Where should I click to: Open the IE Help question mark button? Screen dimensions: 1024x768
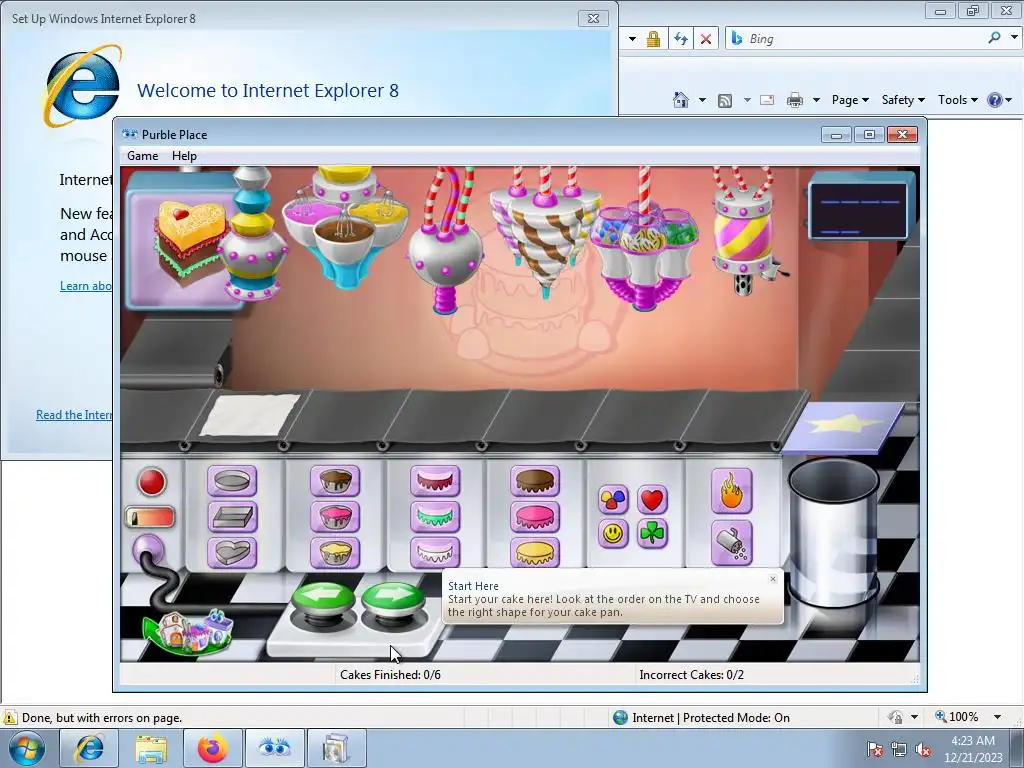click(x=995, y=100)
